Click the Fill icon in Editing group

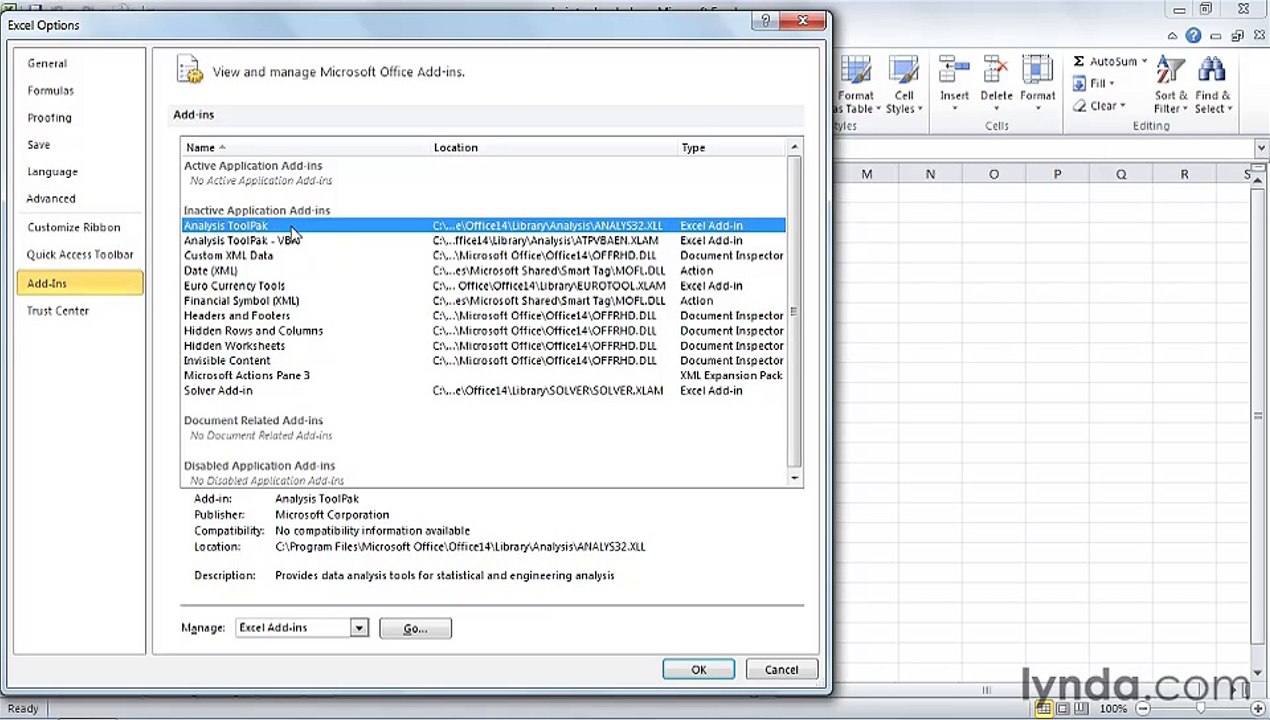pos(1079,83)
